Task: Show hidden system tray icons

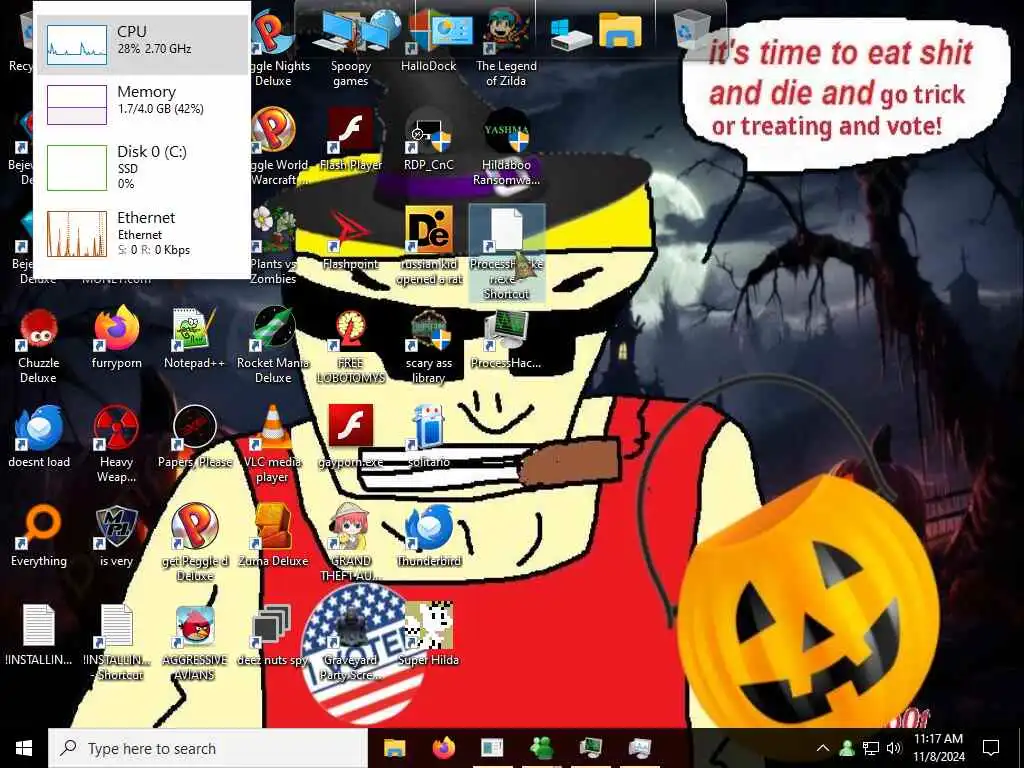Action: (823, 748)
